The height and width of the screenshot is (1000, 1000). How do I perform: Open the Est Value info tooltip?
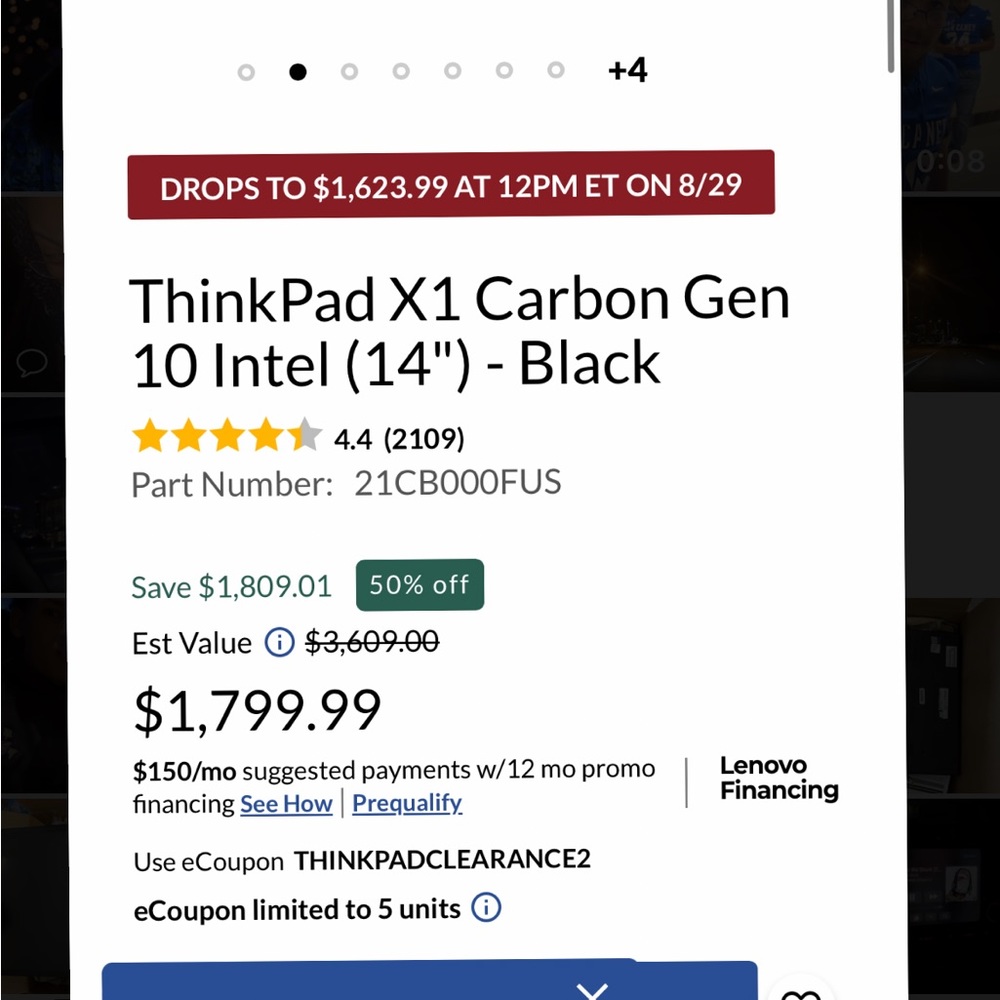click(x=278, y=642)
